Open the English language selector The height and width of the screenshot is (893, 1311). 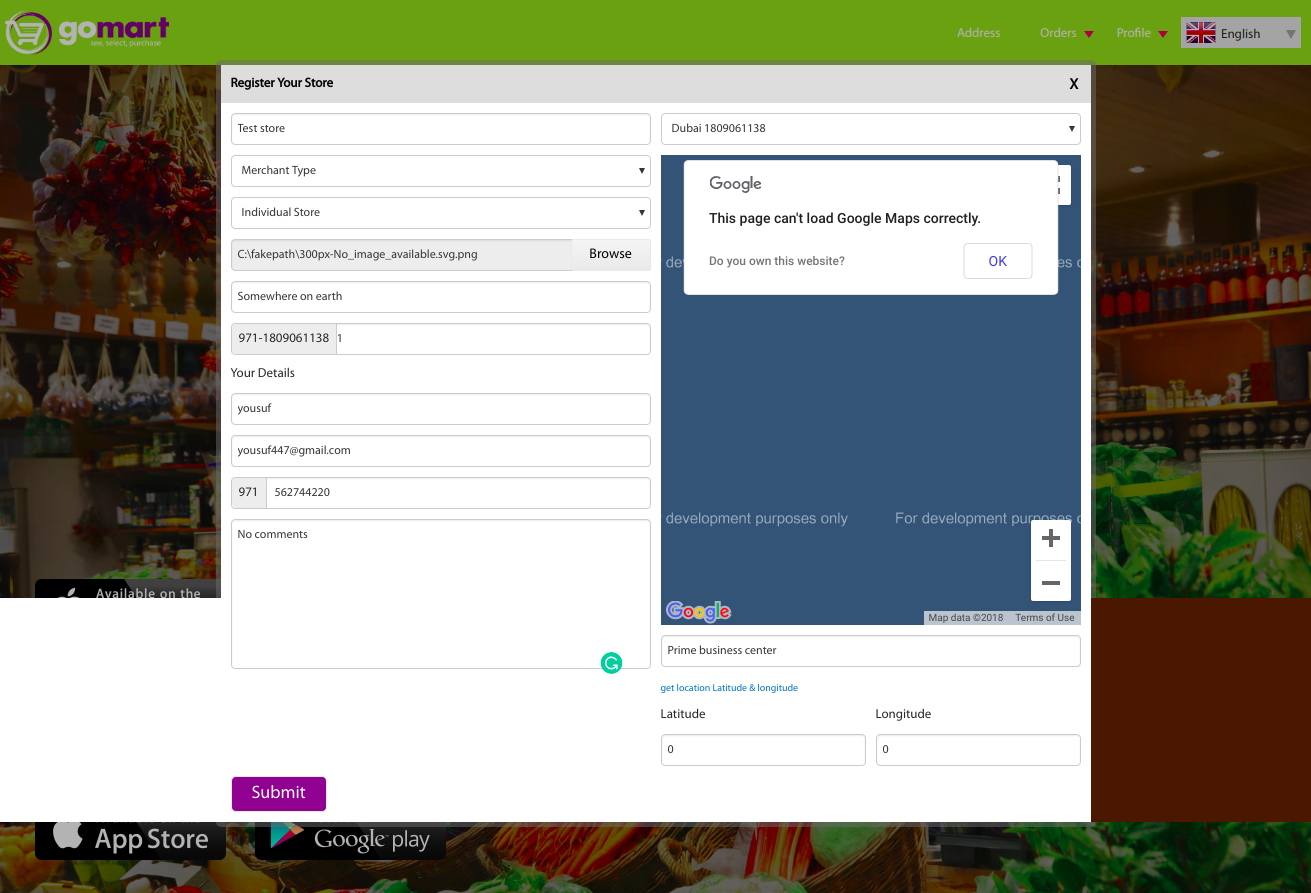pyautogui.click(x=1241, y=33)
